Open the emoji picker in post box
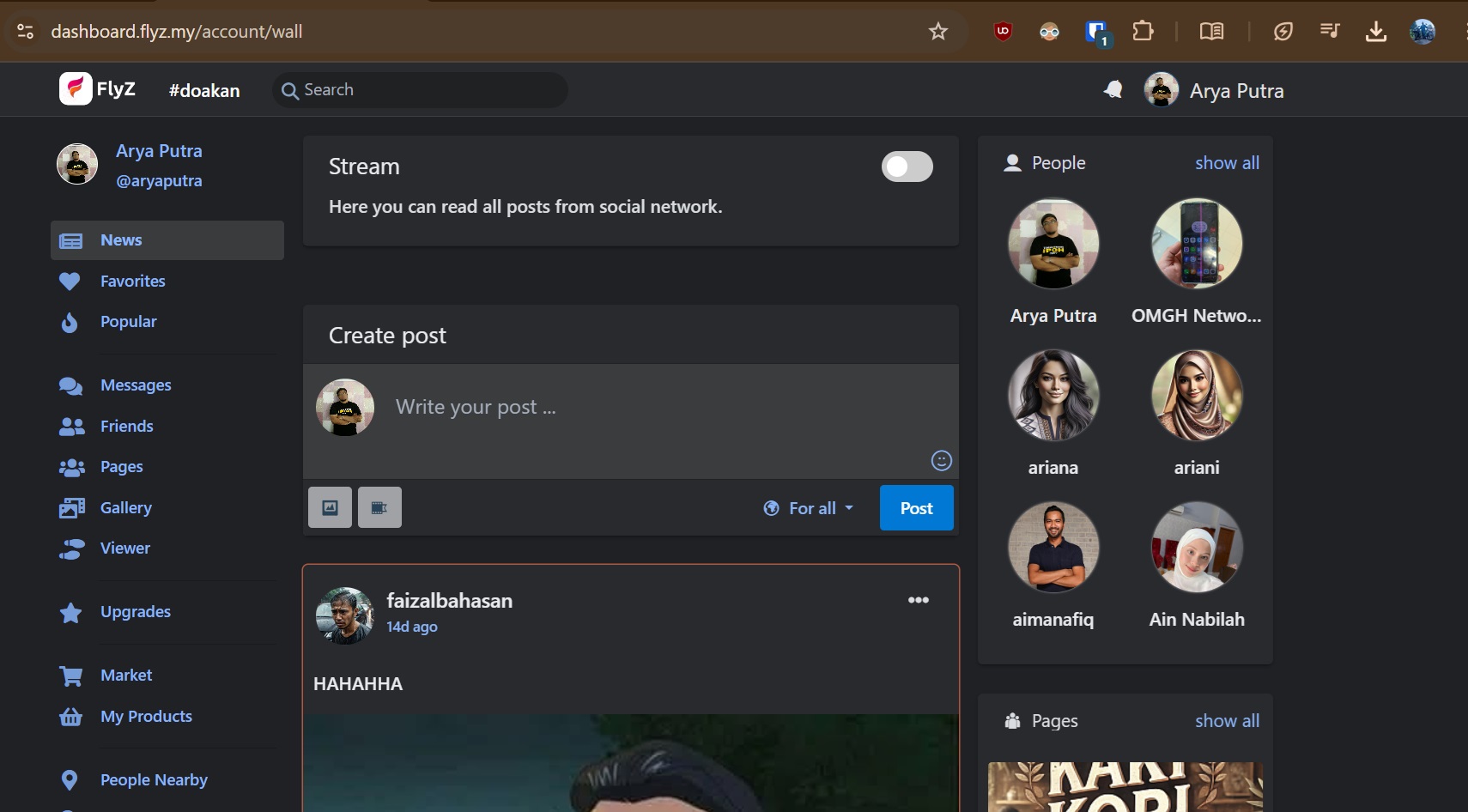The height and width of the screenshot is (812, 1468). pos(942,461)
